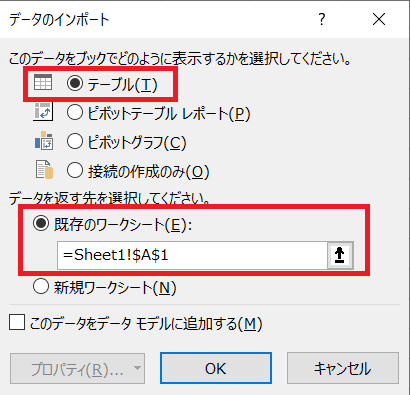The height and width of the screenshot is (395, 410).
Task: Select ピボットグラフ radio button
Action: [75, 141]
